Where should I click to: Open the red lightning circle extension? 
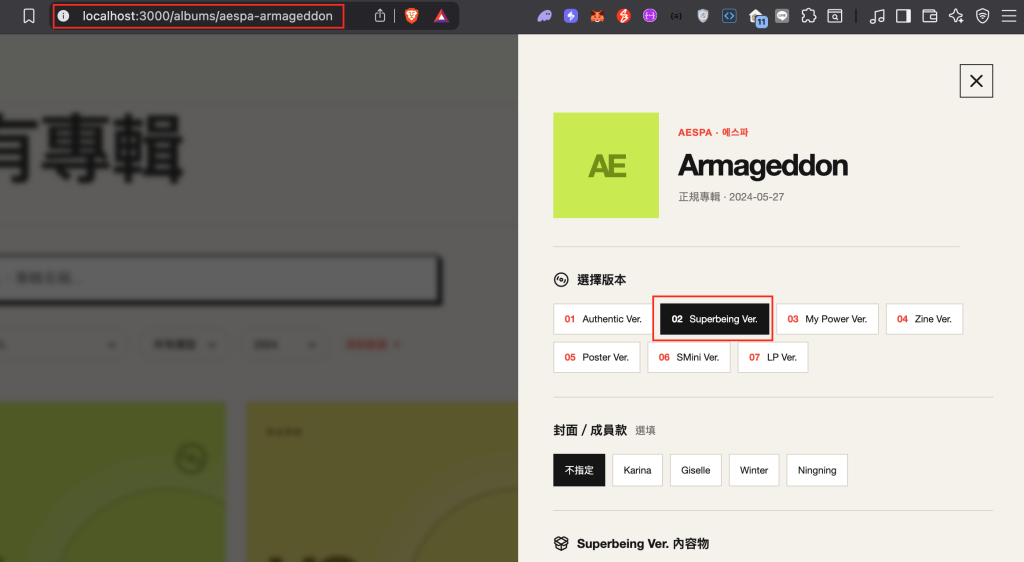tap(624, 16)
